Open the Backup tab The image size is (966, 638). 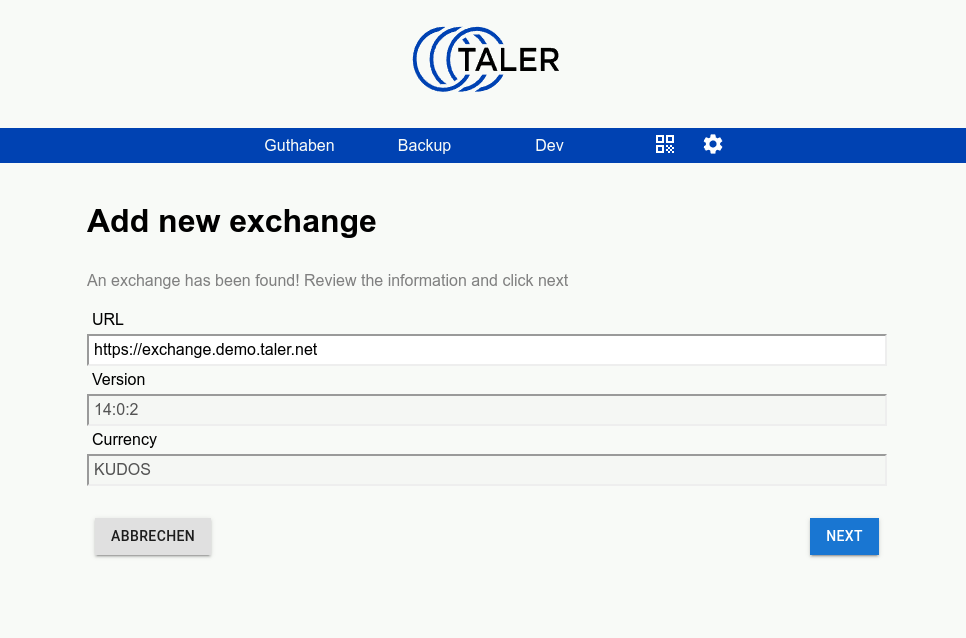pos(424,145)
